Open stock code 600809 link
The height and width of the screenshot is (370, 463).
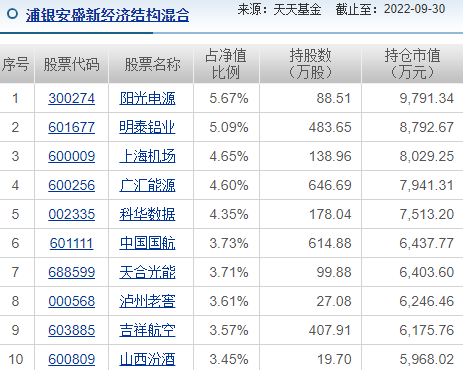(x=72, y=359)
